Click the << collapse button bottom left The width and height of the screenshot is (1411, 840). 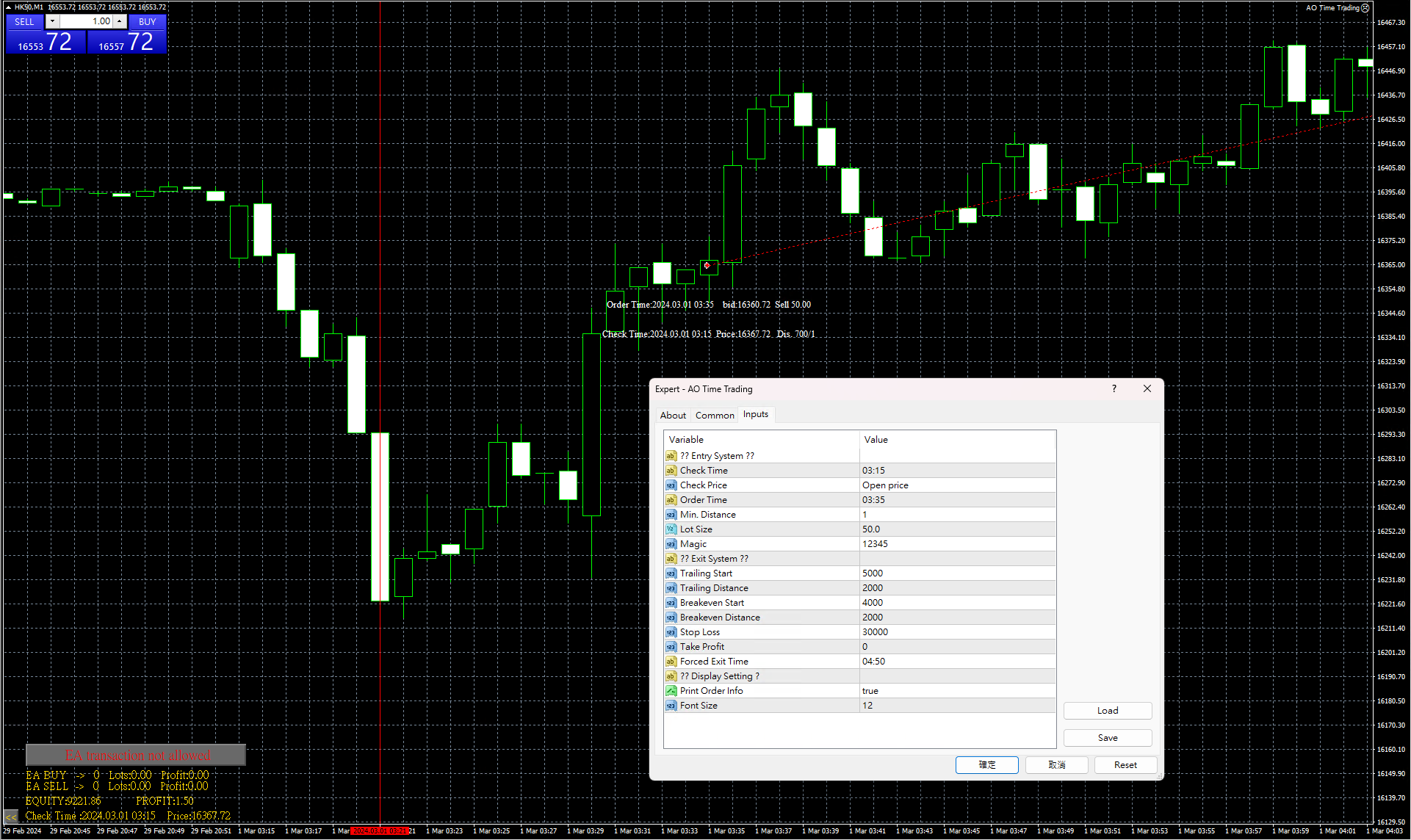[10, 817]
